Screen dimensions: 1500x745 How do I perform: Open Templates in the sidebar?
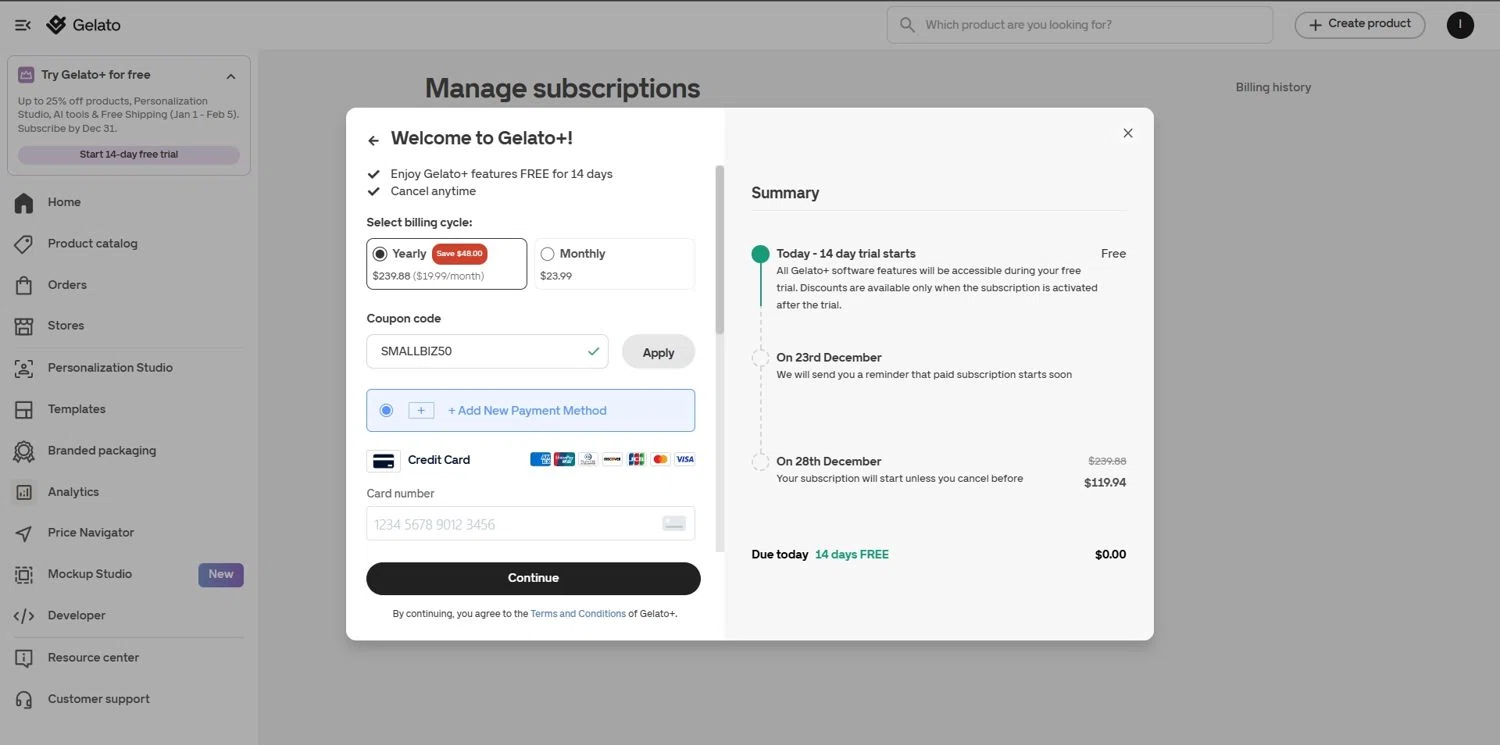point(77,410)
